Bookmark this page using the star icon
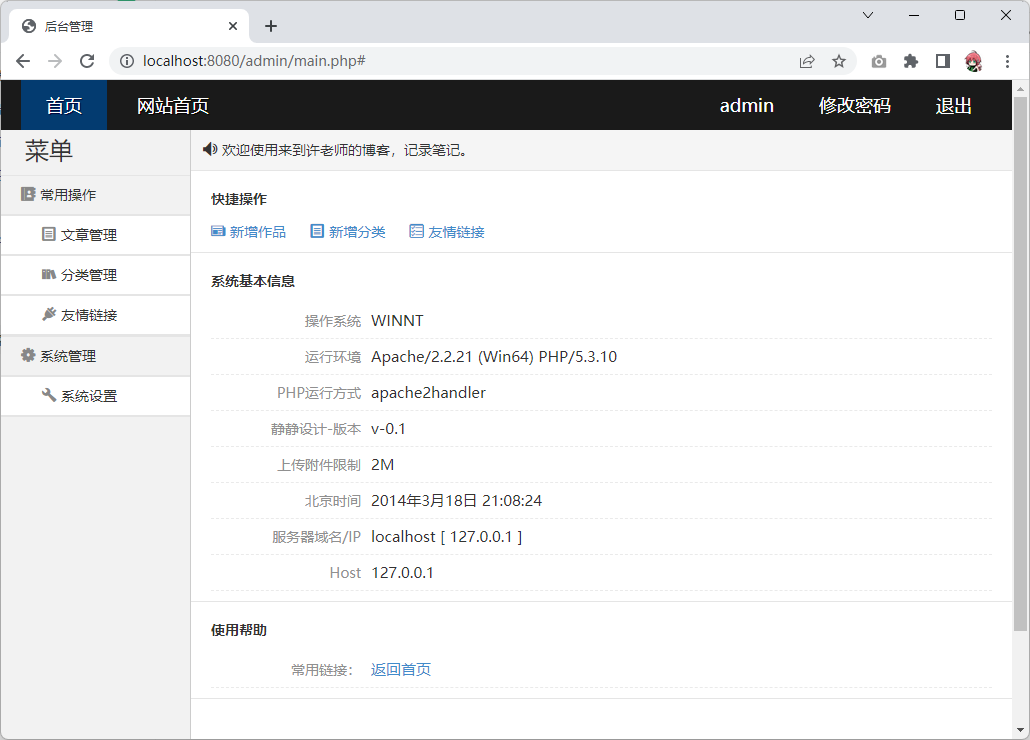This screenshot has width=1030, height=740. 839,61
